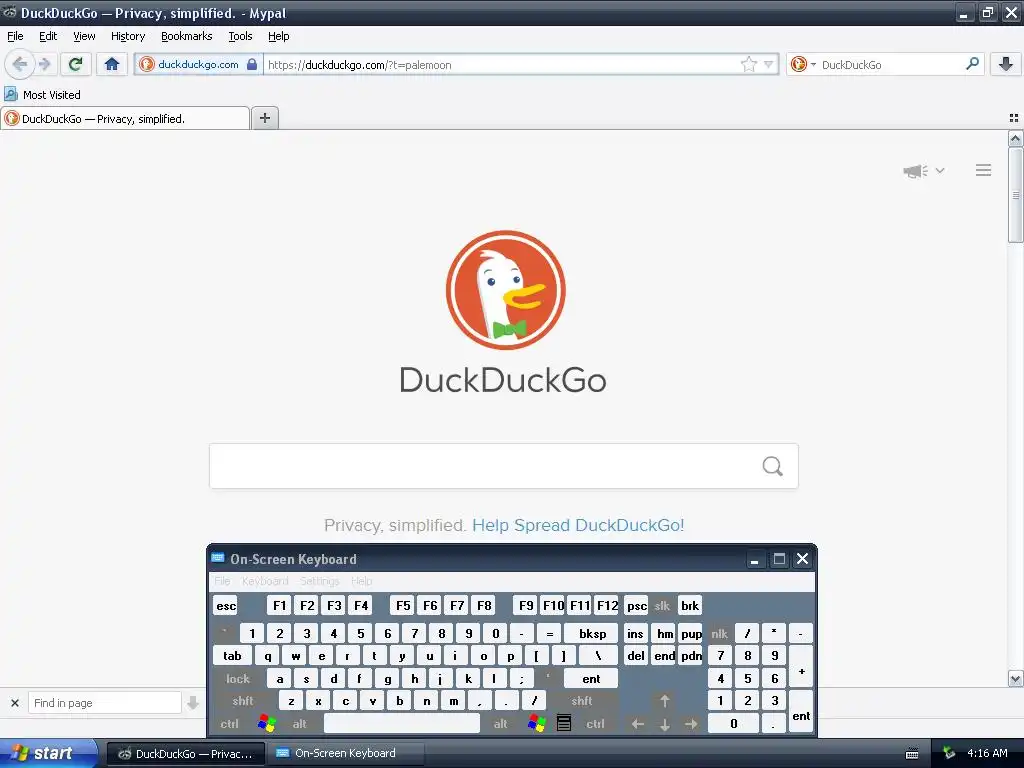Click the tray icon left of clock
1024x768 pixels.
[949, 753]
